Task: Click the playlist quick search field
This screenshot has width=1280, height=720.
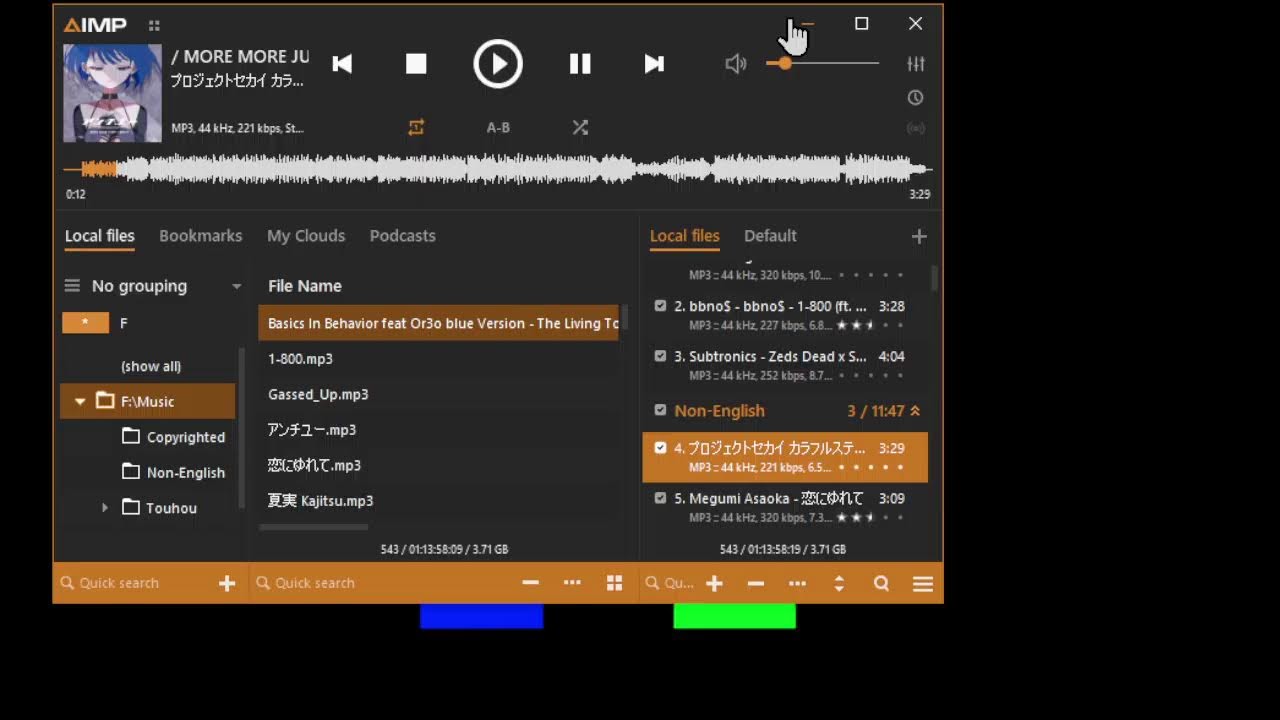Action: (x=670, y=583)
